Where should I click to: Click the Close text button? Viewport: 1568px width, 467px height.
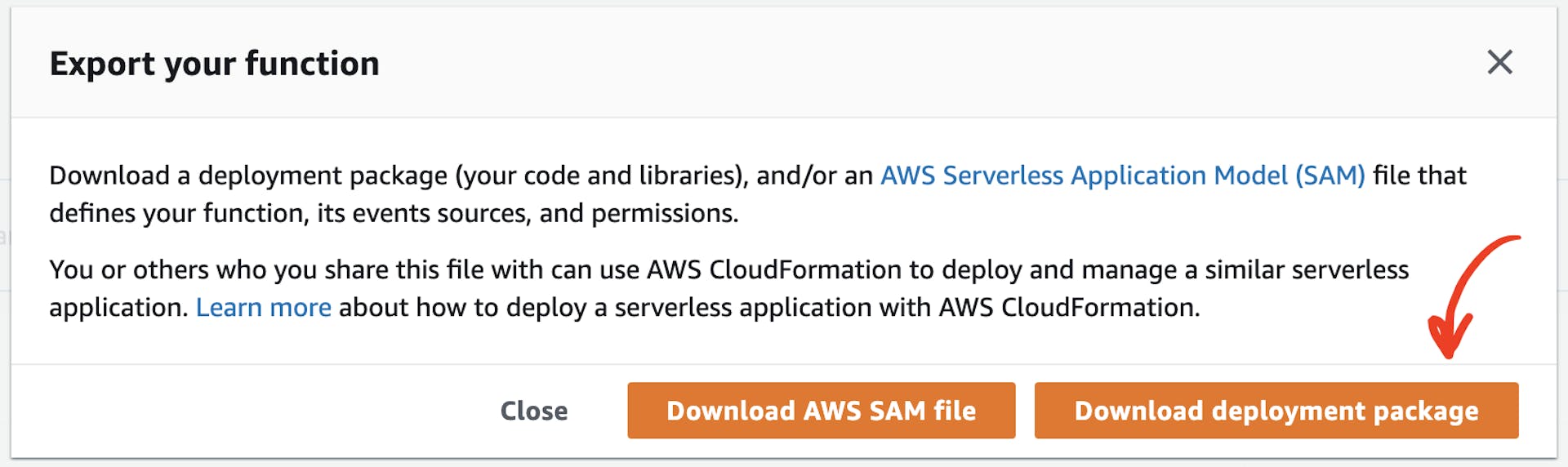[533, 411]
